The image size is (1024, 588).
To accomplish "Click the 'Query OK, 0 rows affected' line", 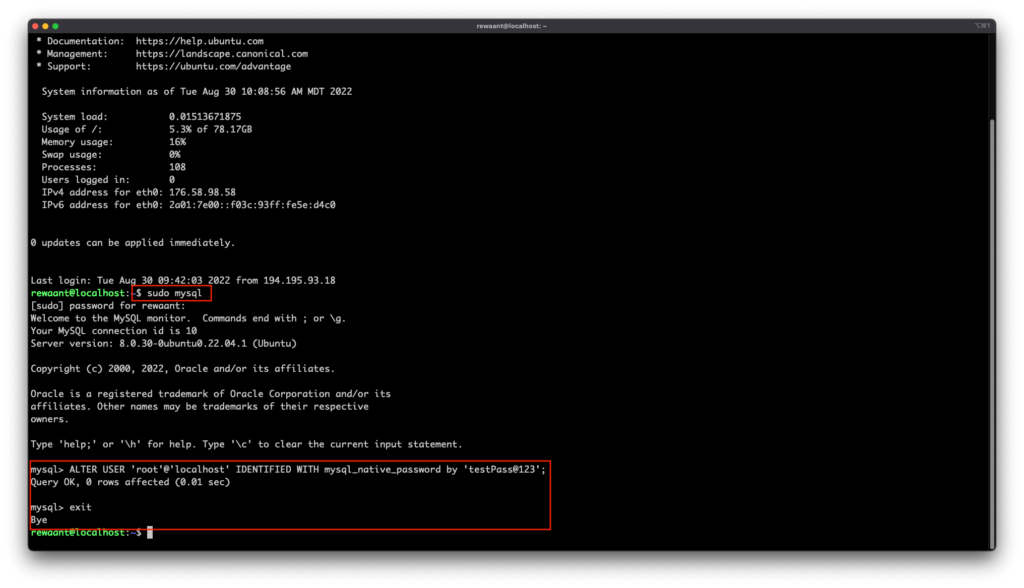I will pos(130,482).
